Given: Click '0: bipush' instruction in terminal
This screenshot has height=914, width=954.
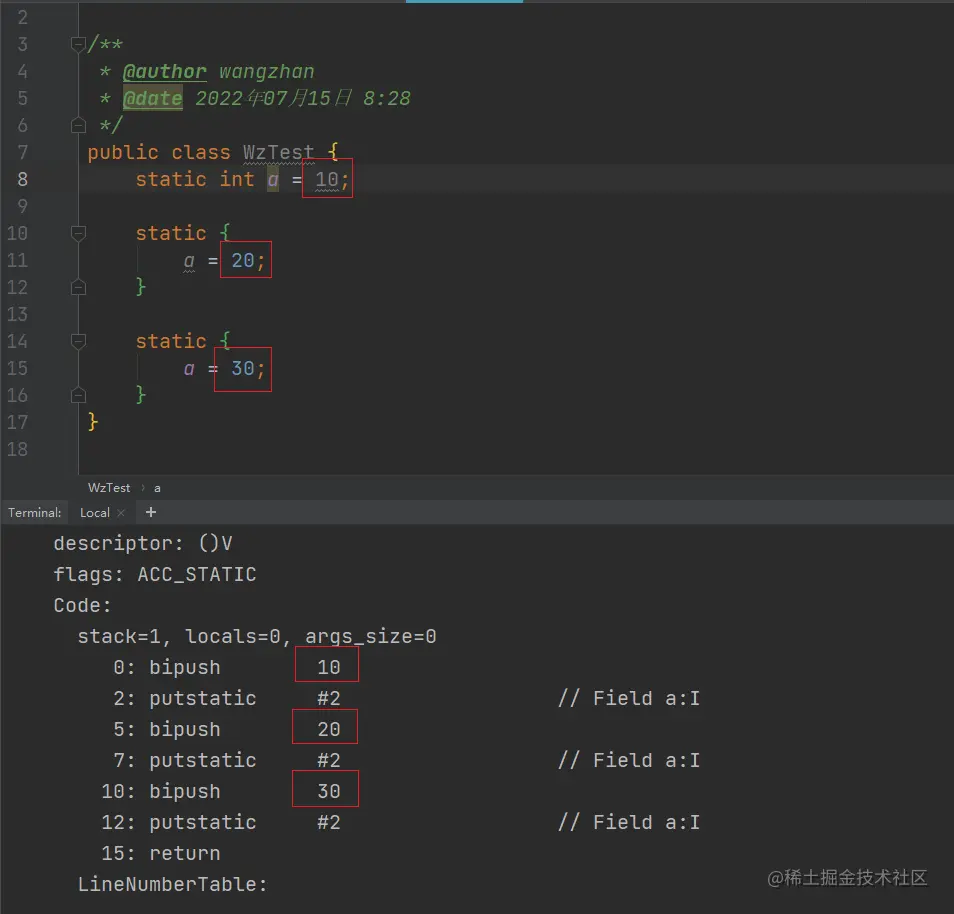Looking at the screenshot, I should 167,668.
